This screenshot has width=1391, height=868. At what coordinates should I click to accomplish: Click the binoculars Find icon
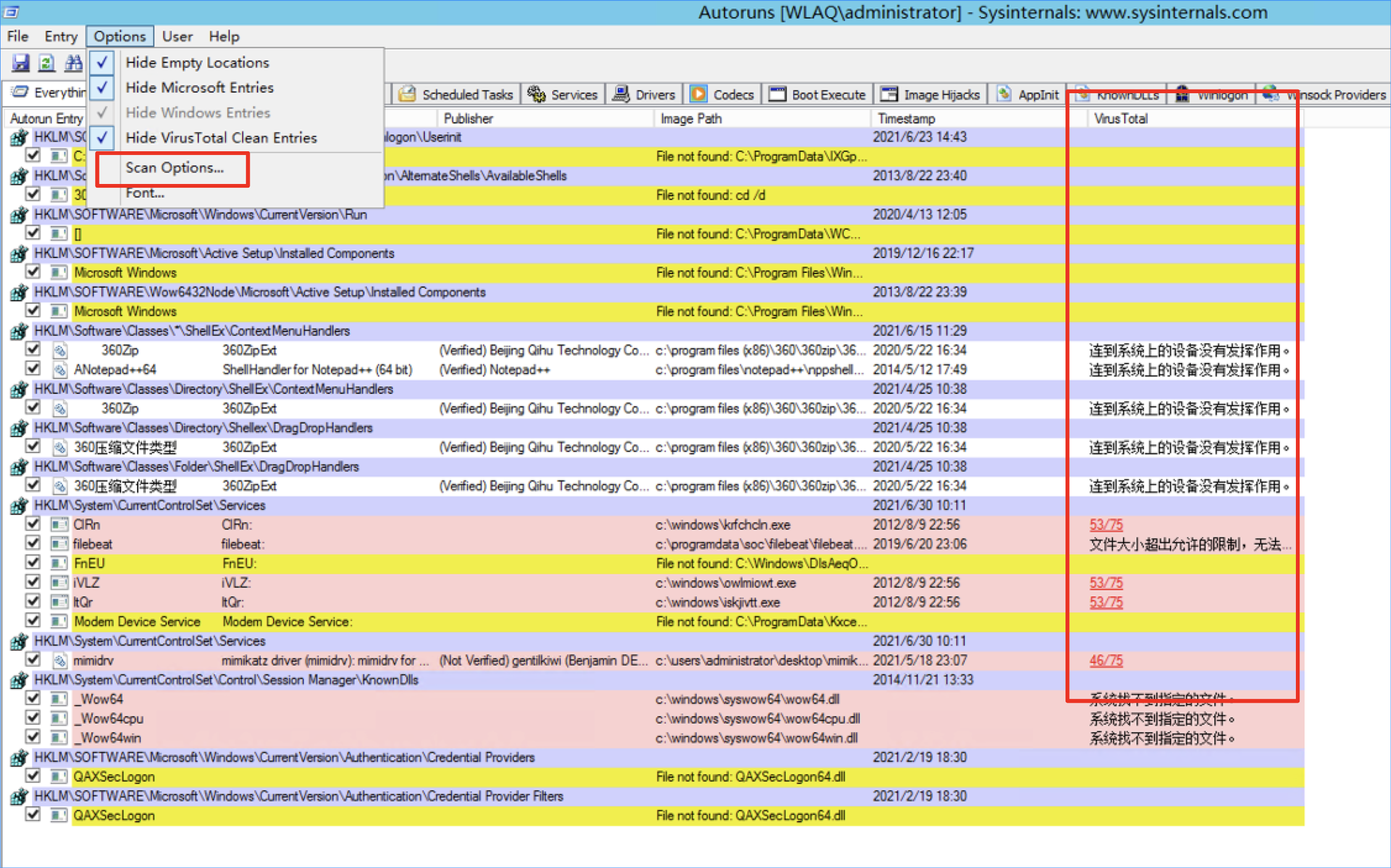[x=74, y=62]
